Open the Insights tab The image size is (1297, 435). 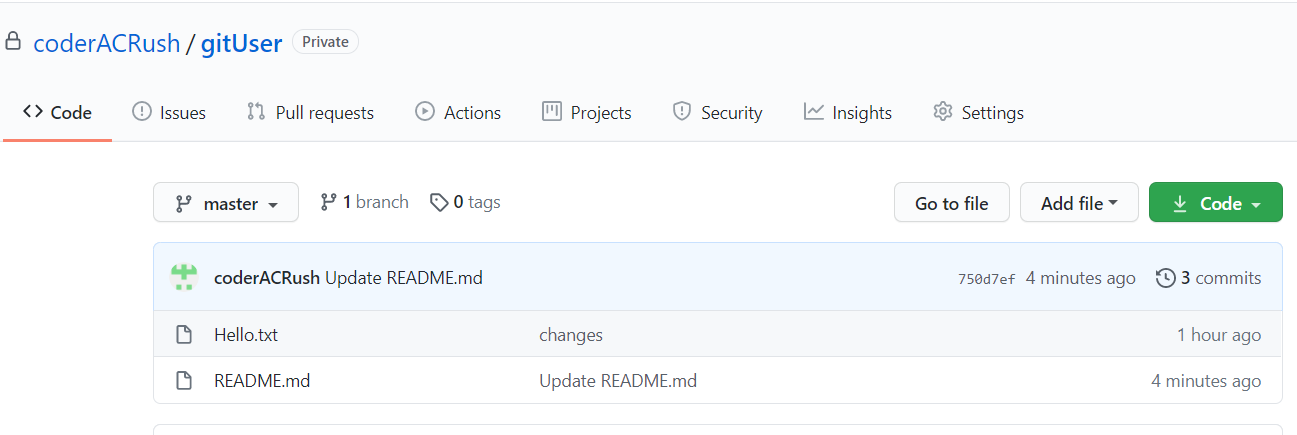coord(848,113)
